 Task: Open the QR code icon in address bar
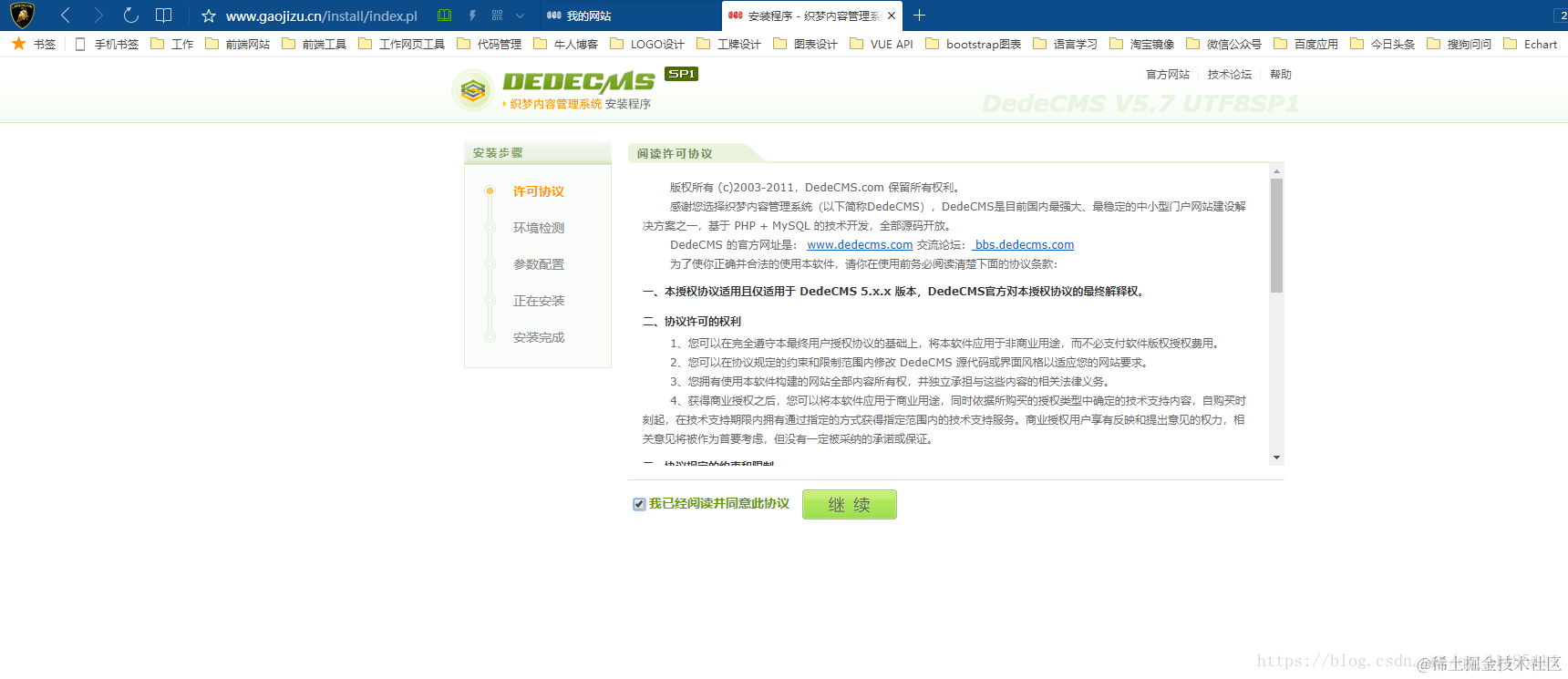tap(497, 15)
